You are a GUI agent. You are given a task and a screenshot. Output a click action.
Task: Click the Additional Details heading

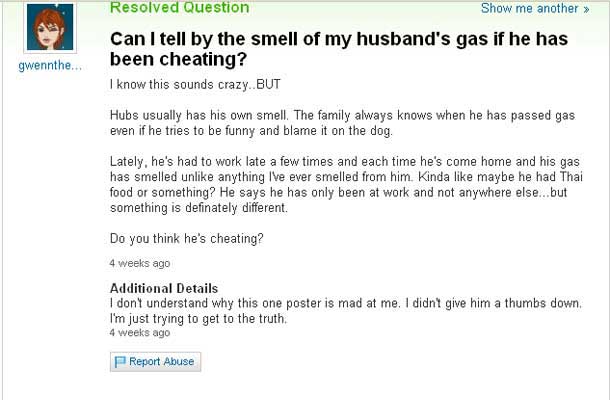pyautogui.click(x=163, y=288)
